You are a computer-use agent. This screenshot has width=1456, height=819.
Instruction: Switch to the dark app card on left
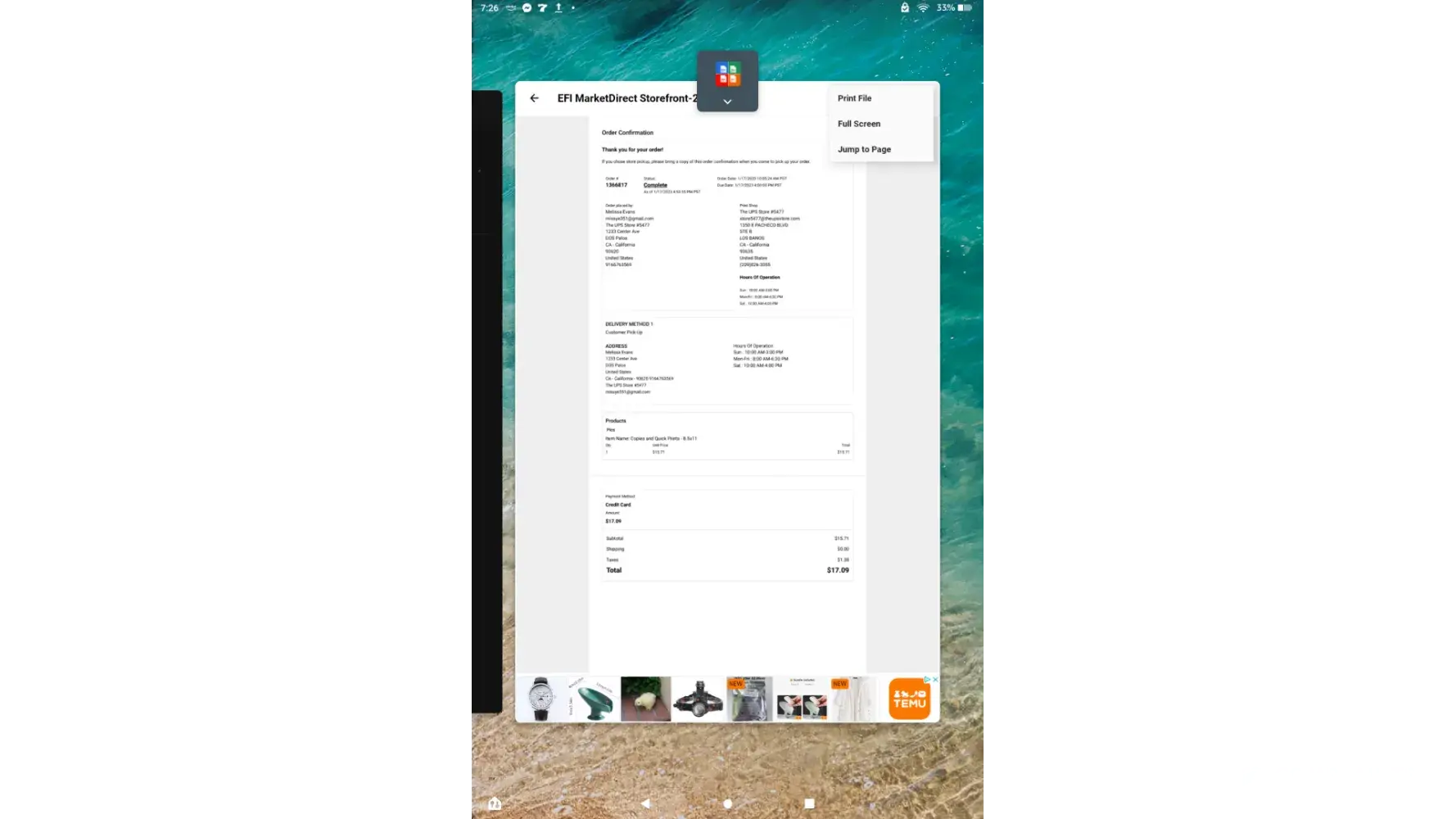[486, 401]
